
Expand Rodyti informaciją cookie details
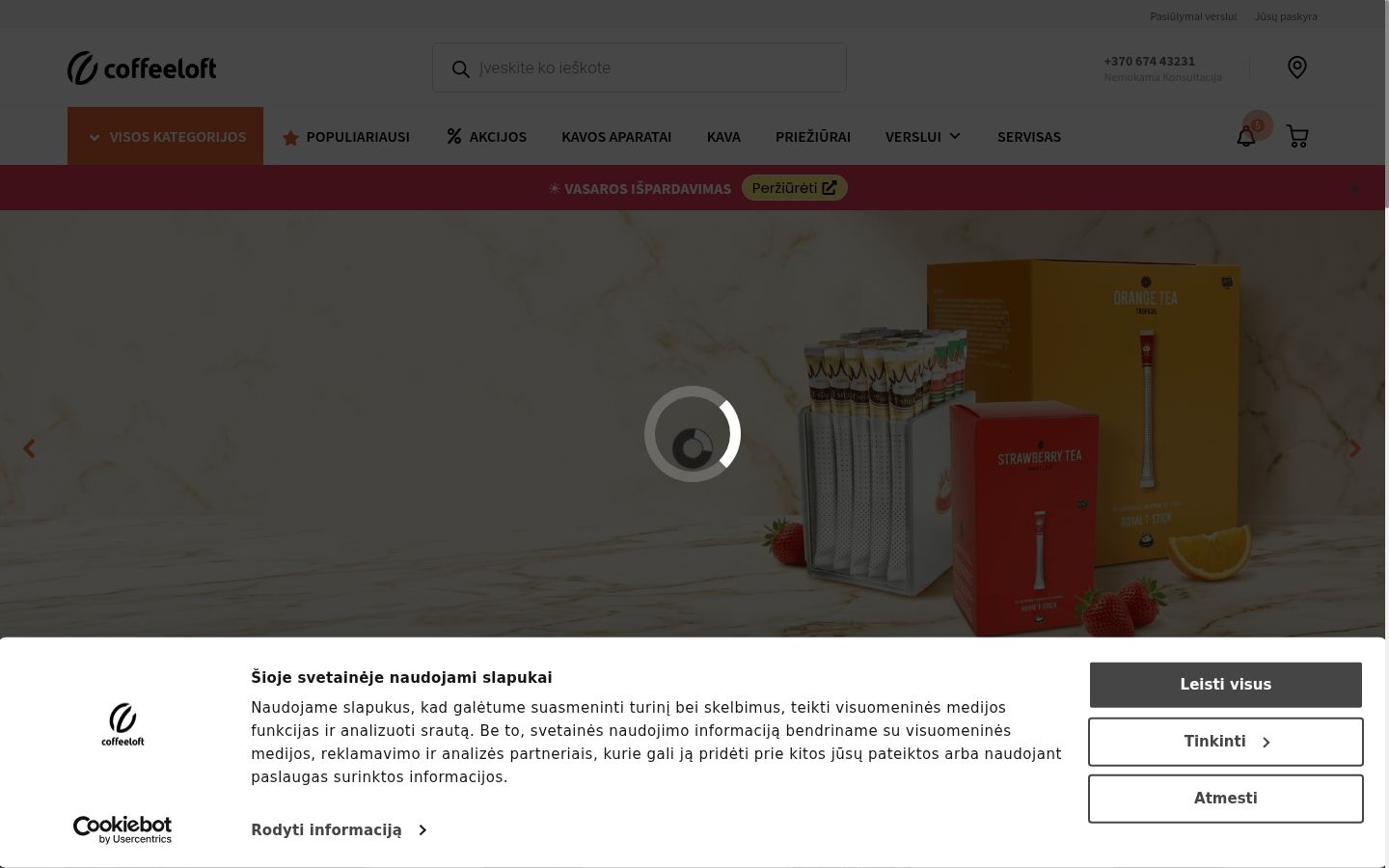point(339,829)
